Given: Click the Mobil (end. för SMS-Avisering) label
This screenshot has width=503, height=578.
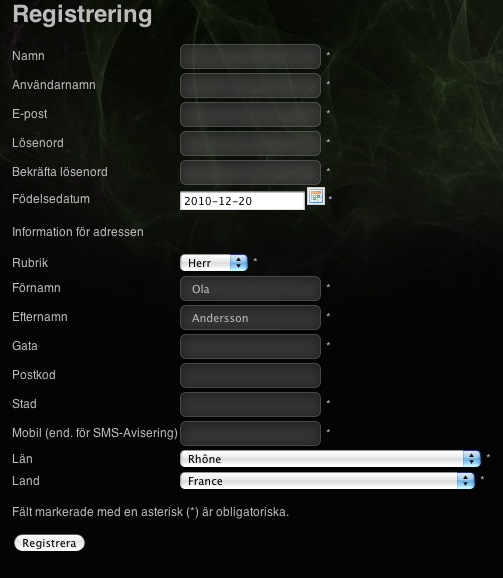Looking at the screenshot, I should click(95, 433).
